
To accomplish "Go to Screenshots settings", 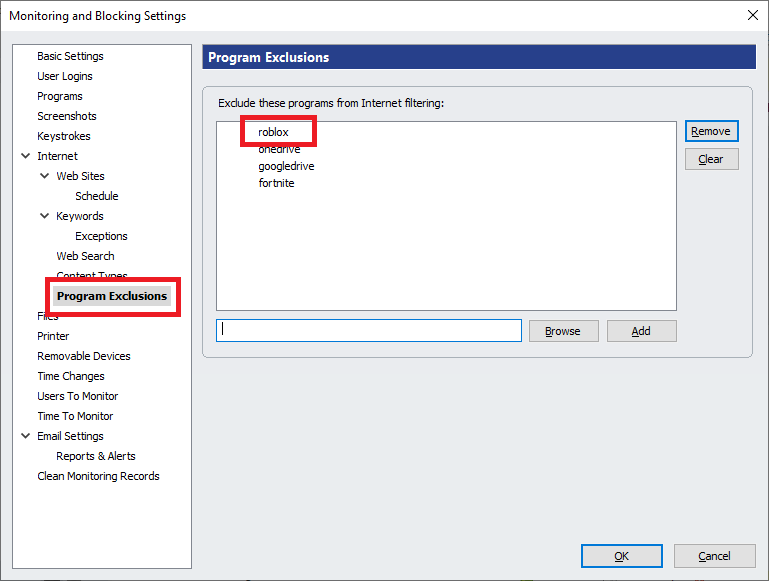I will [x=67, y=116].
